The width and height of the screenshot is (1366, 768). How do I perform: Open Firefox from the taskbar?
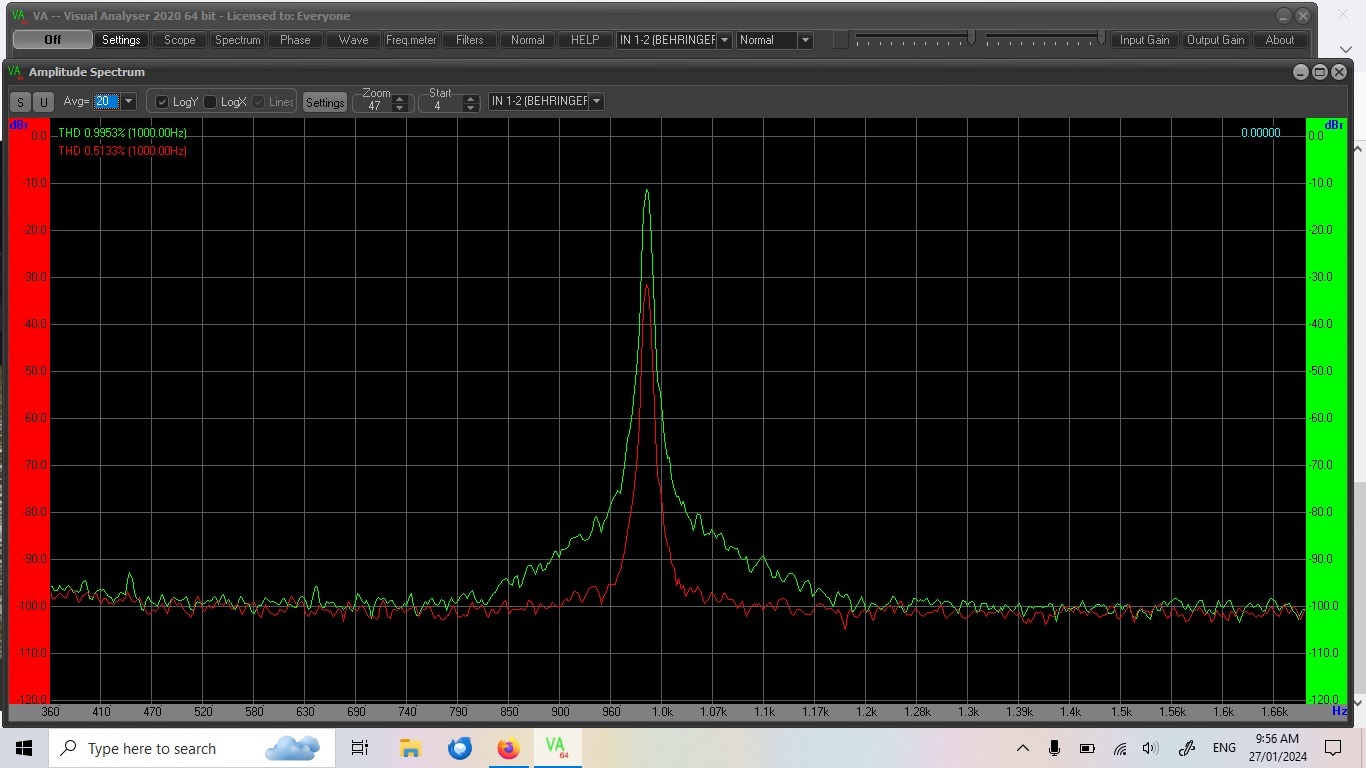coord(509,748)
